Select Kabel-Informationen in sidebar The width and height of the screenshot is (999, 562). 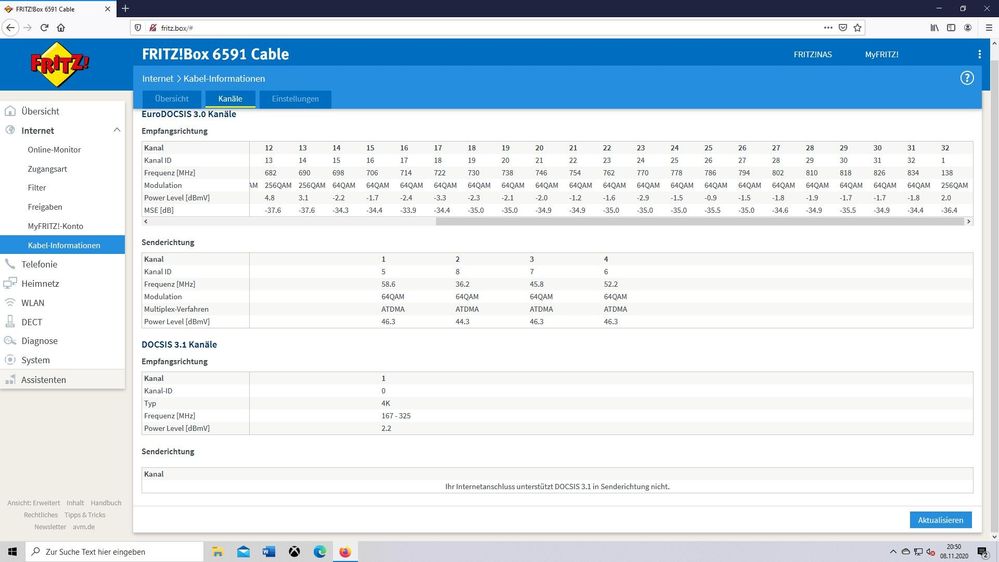[62, 245]
